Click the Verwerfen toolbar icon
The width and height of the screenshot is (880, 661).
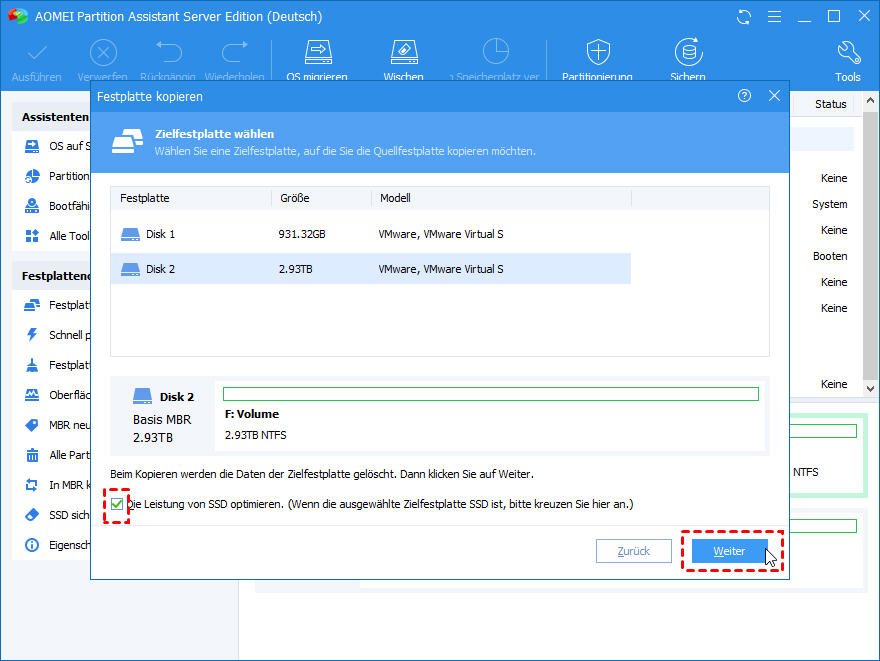(x=103, y=53)
